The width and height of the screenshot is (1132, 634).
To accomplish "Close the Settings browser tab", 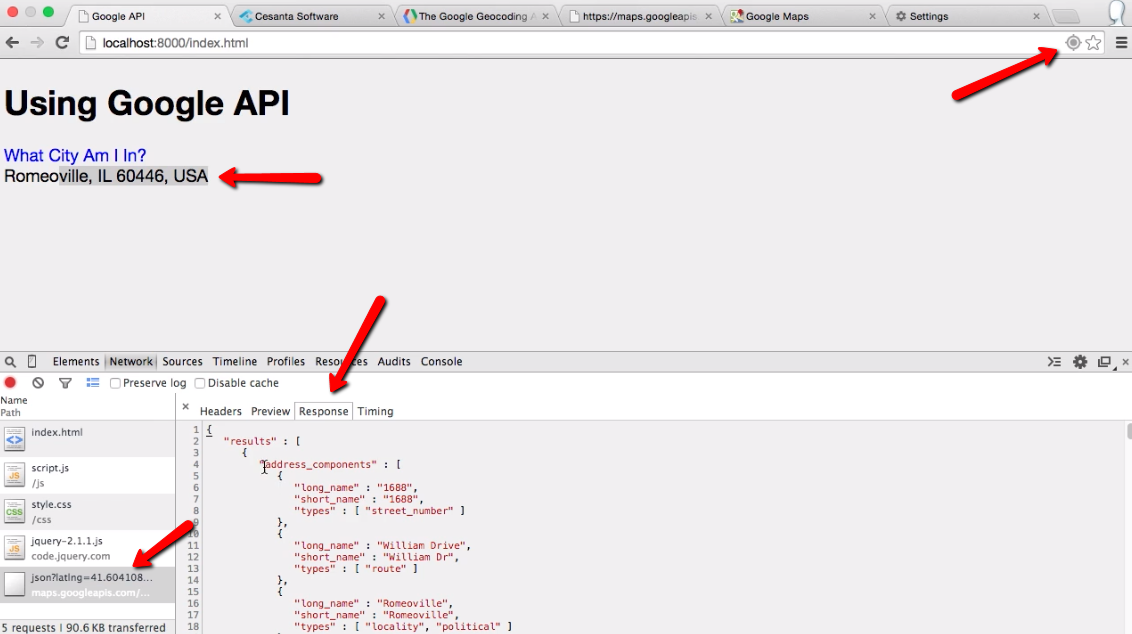I will coord(1036,16).
